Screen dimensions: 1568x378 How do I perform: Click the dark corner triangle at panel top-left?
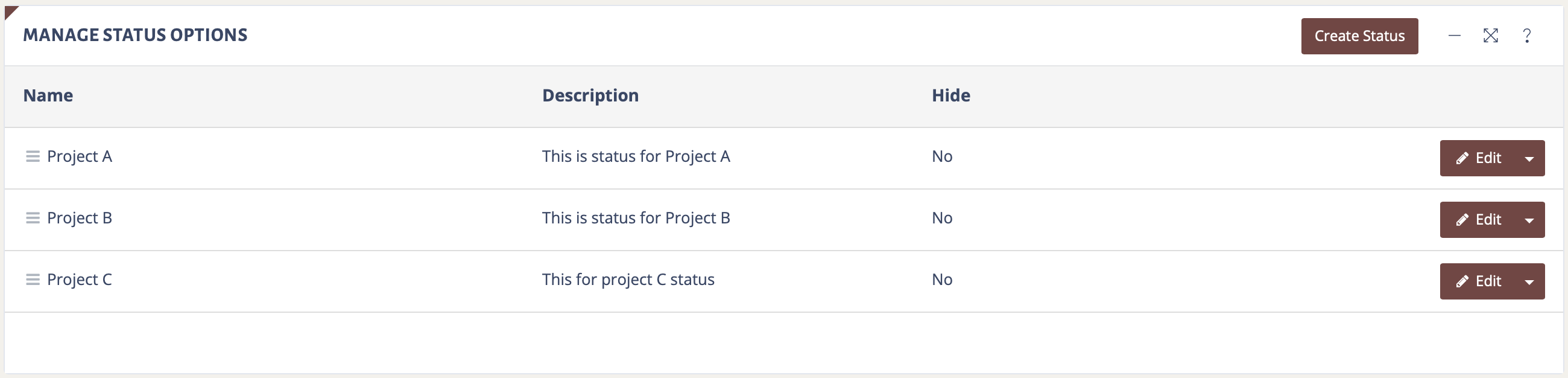(x=10, y=11)
